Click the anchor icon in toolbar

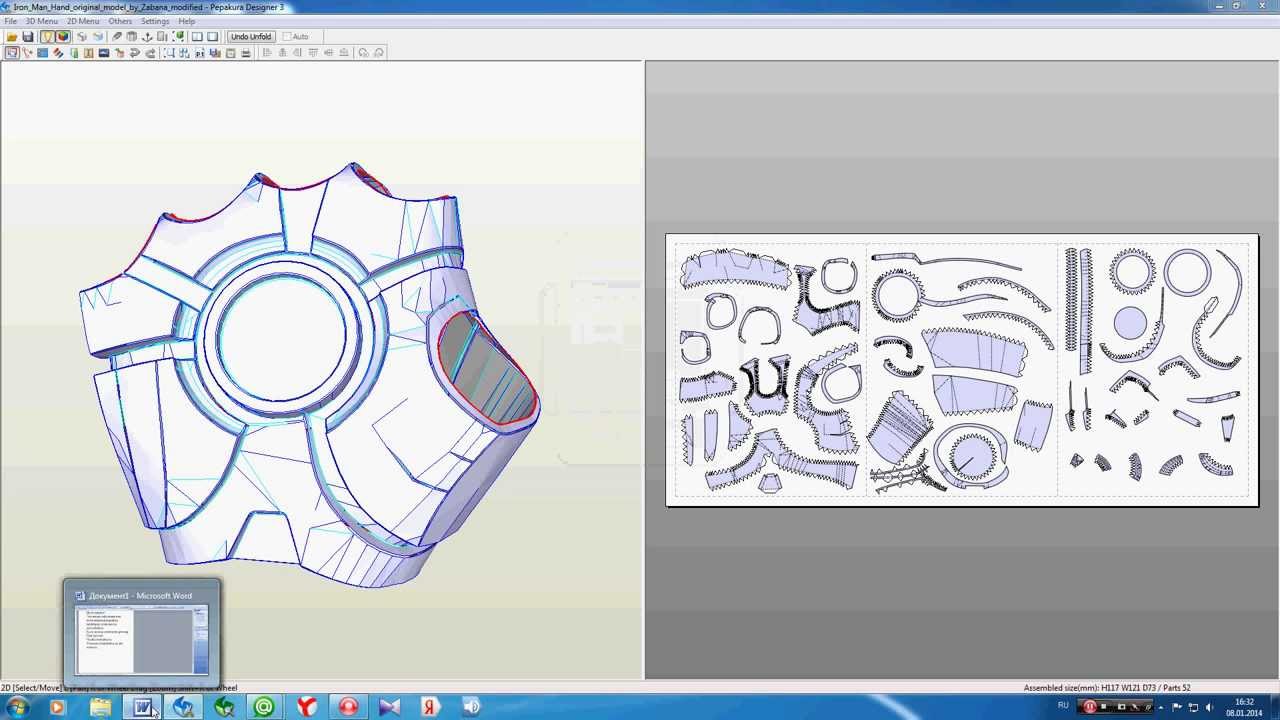click(x=147, y=37)
